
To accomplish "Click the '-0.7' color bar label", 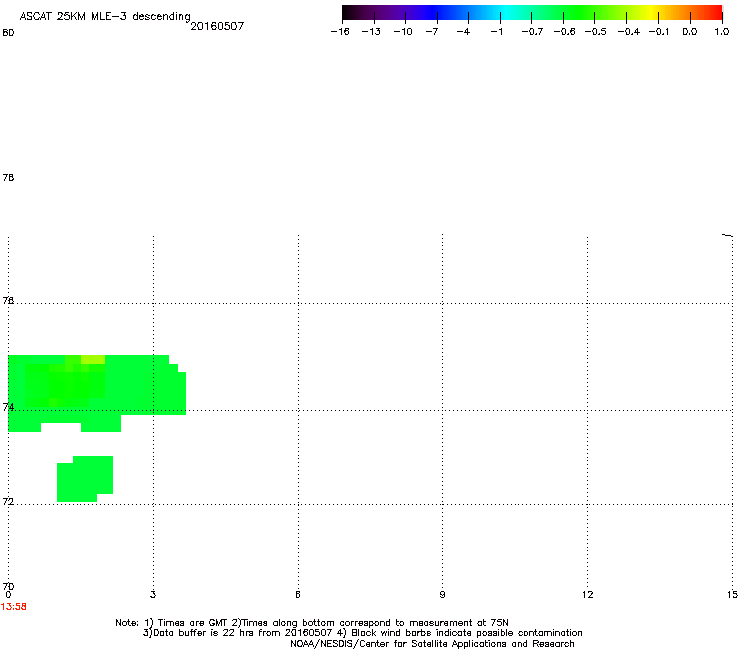I will (532, 32).
